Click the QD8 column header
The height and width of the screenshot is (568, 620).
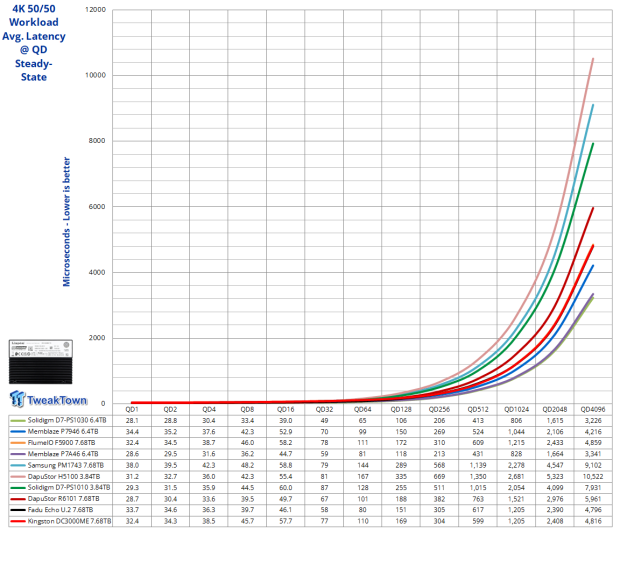click(x=247, y=409)
